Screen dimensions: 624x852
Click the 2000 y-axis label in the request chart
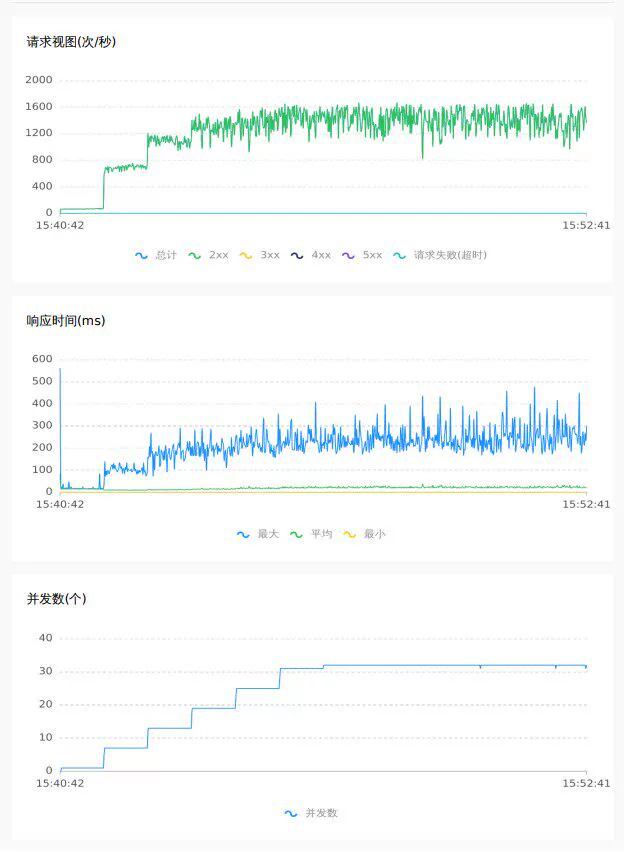[39, 80]
